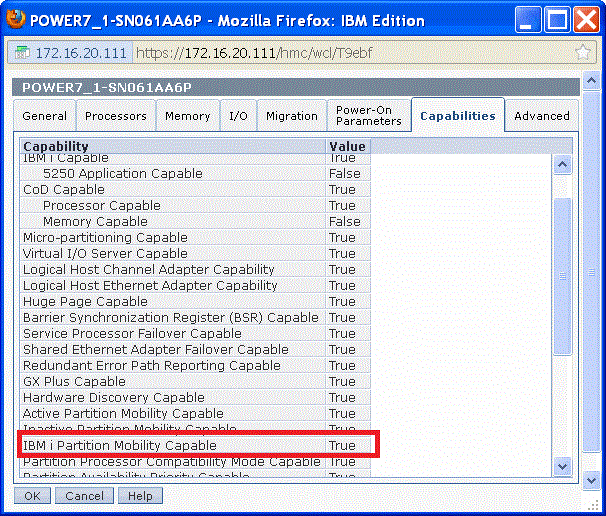The image size is (606, 516).
Task: Maximize the Firefox window
Action: [x=557, y=20]
